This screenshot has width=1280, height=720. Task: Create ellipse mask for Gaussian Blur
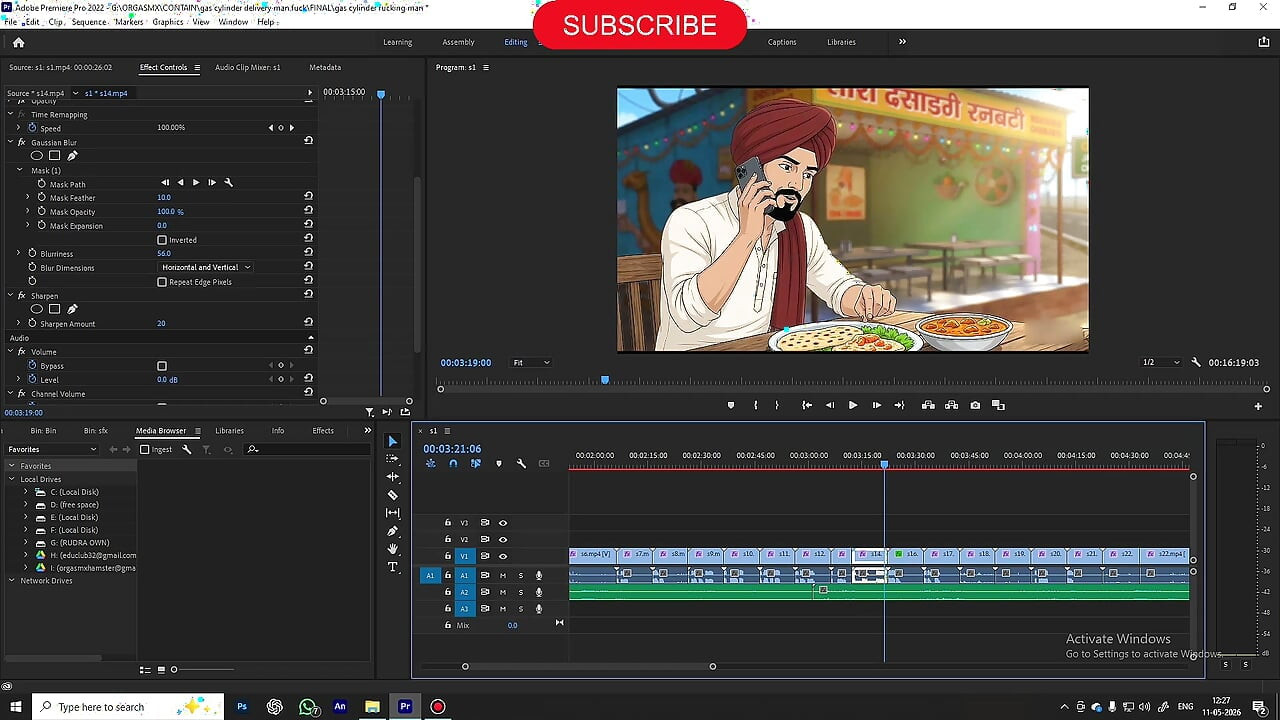(x=37, y=156)
